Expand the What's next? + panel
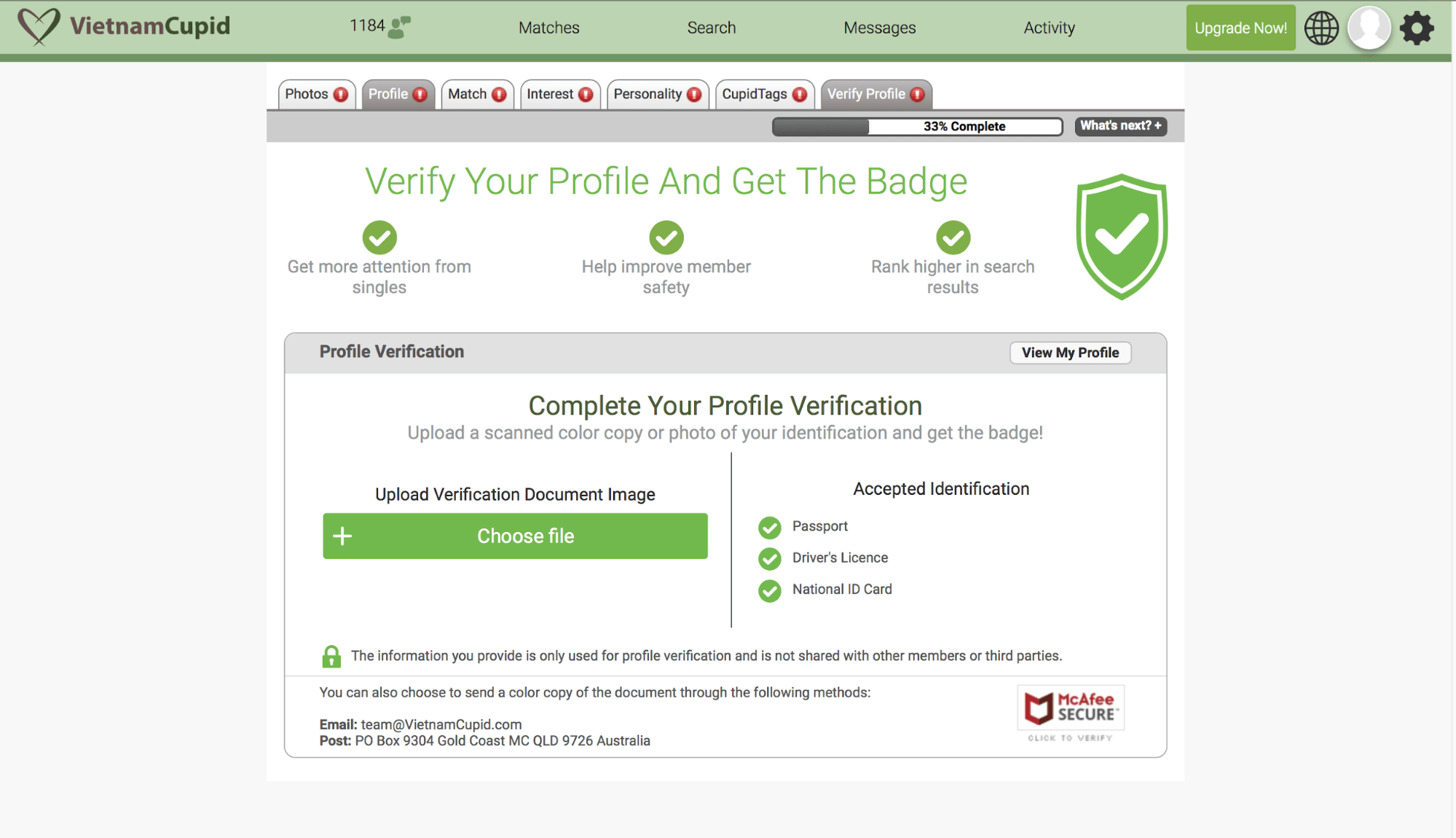Image resolution: width=1456 pixels, height=838 pixels. tap(1121, 126)
